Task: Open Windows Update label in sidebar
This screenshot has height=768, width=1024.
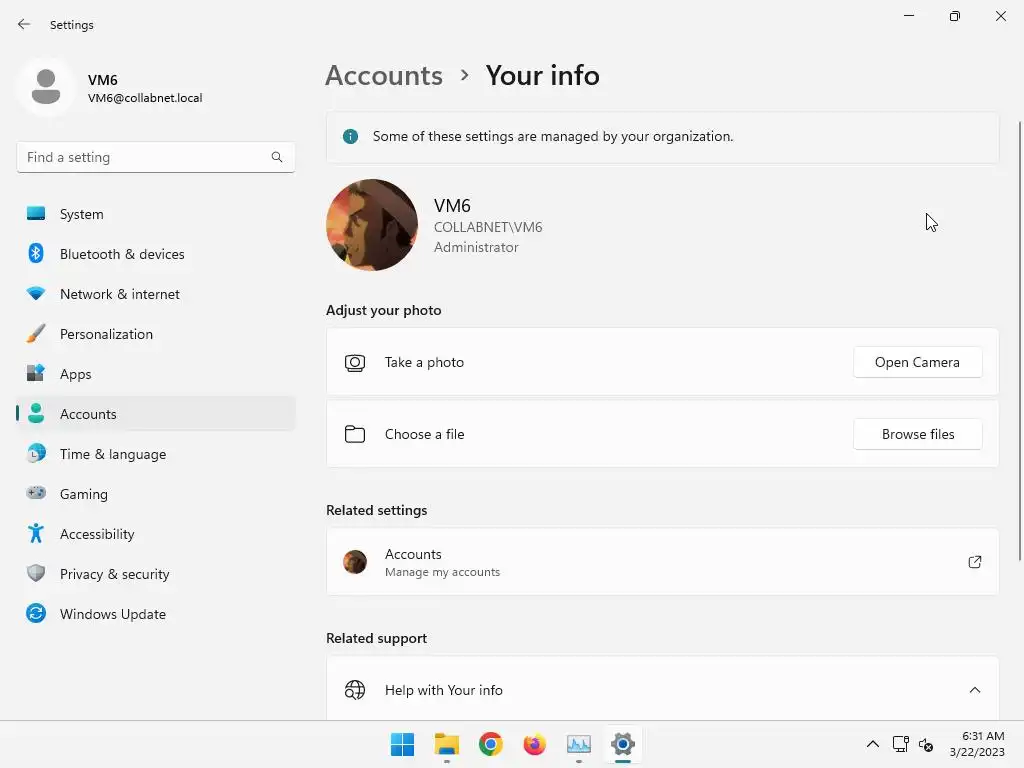Action: point(113,614)
